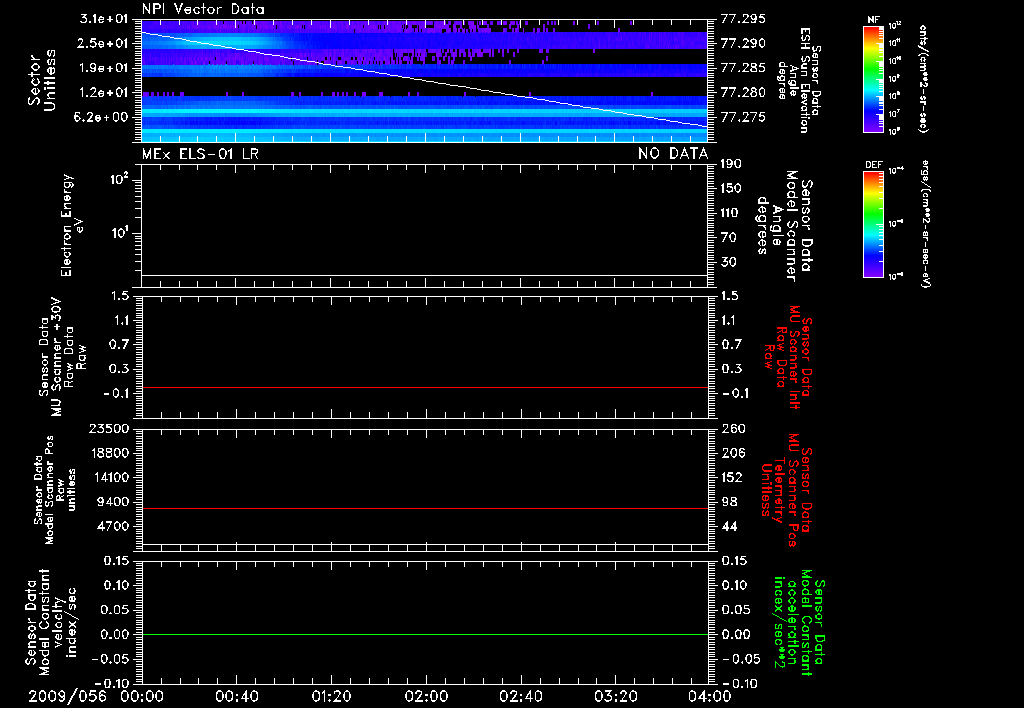
Task: Select the 77.275 elevation tick value
Action: click(x=743, y=118)
